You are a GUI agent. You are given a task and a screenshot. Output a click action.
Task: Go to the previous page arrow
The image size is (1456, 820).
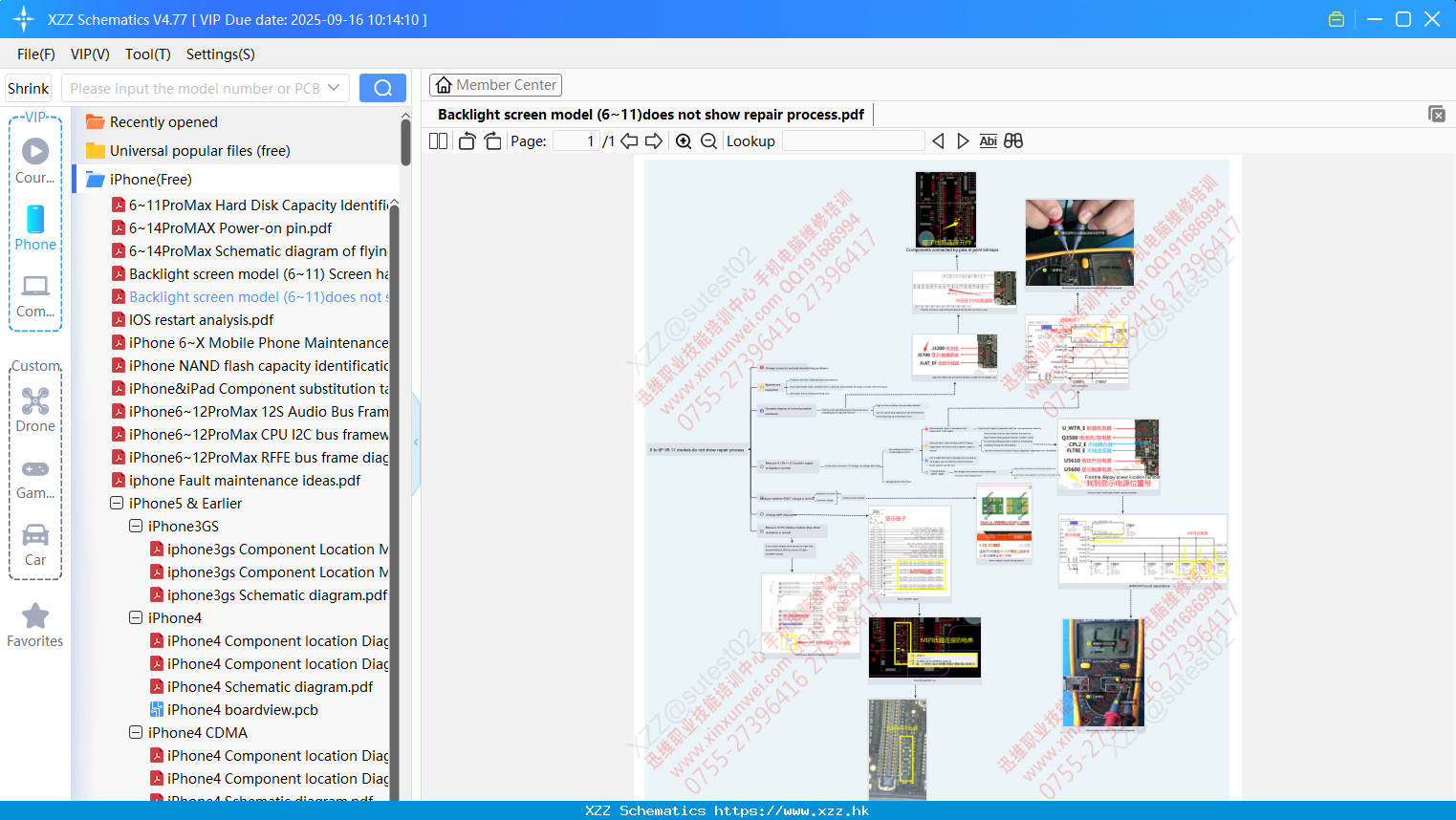(629, 141)
